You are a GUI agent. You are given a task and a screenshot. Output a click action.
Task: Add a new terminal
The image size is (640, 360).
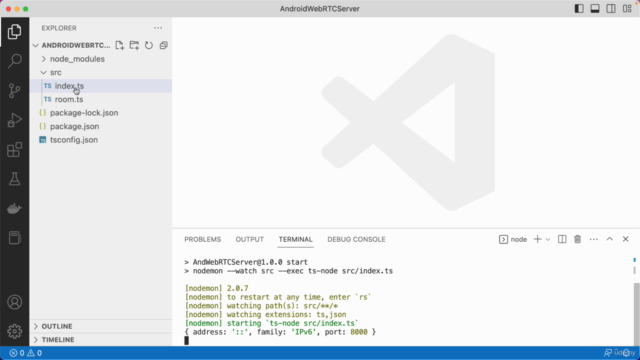pos(538,239)
